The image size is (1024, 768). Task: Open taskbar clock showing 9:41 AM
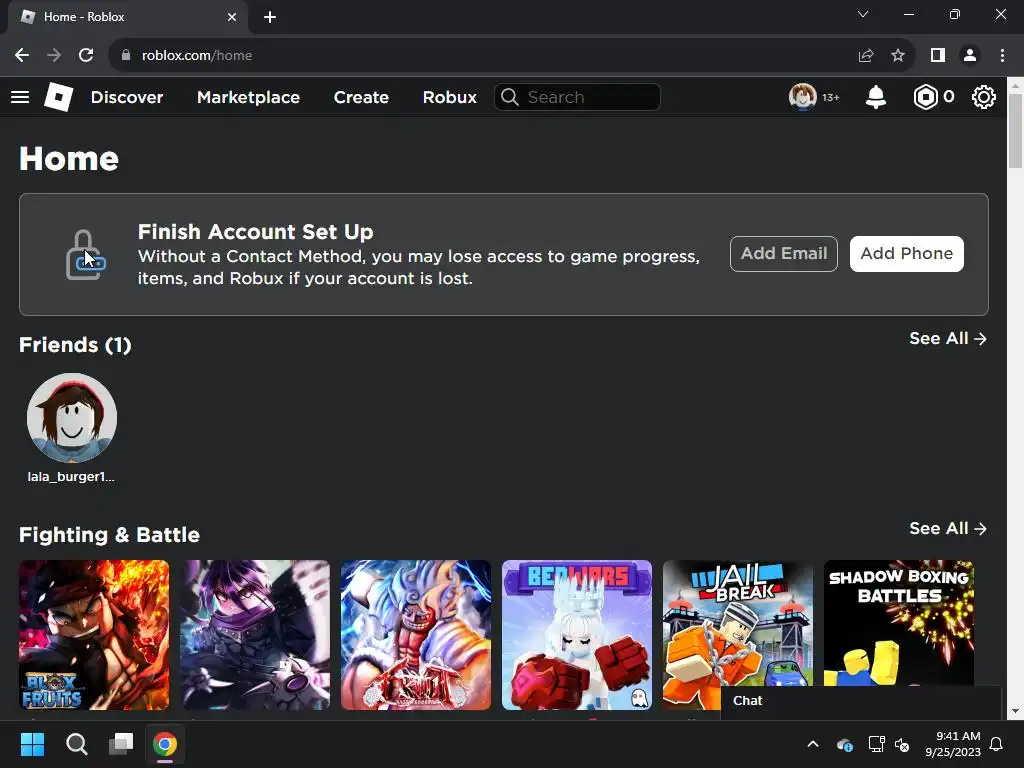[x=953, y=744]
